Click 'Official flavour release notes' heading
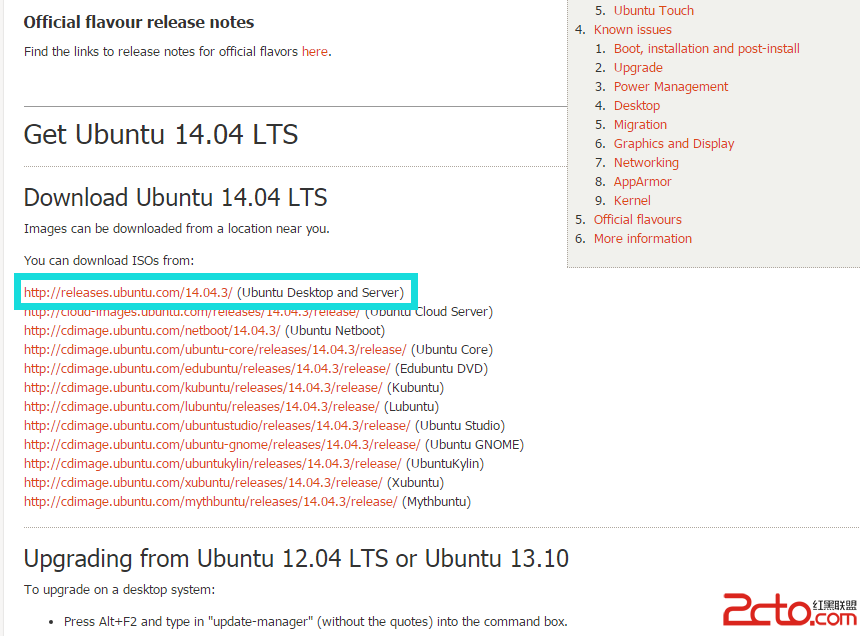The height and width of the screenshot is (636, 860). tap(139, 22)
